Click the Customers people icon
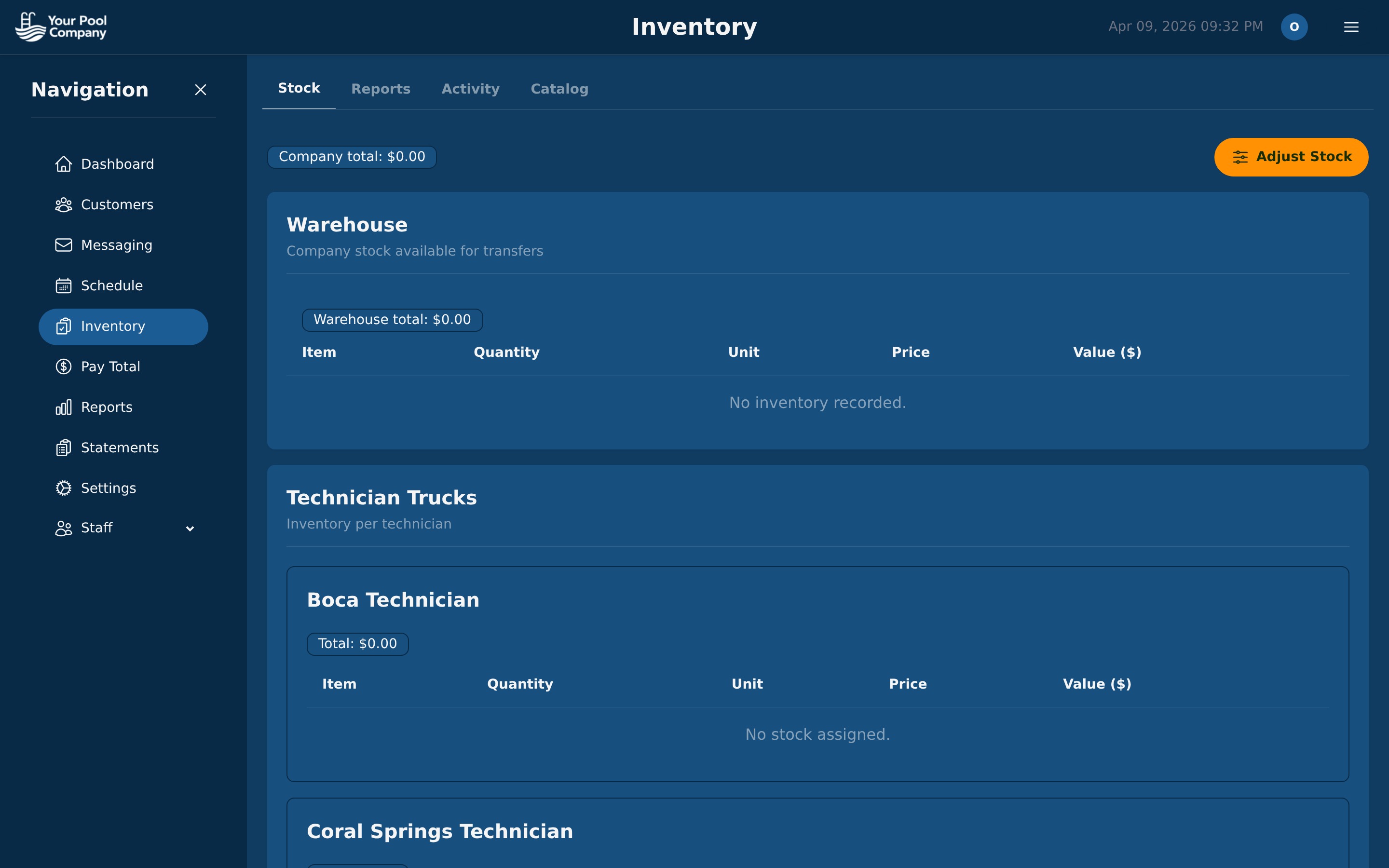 63,204
